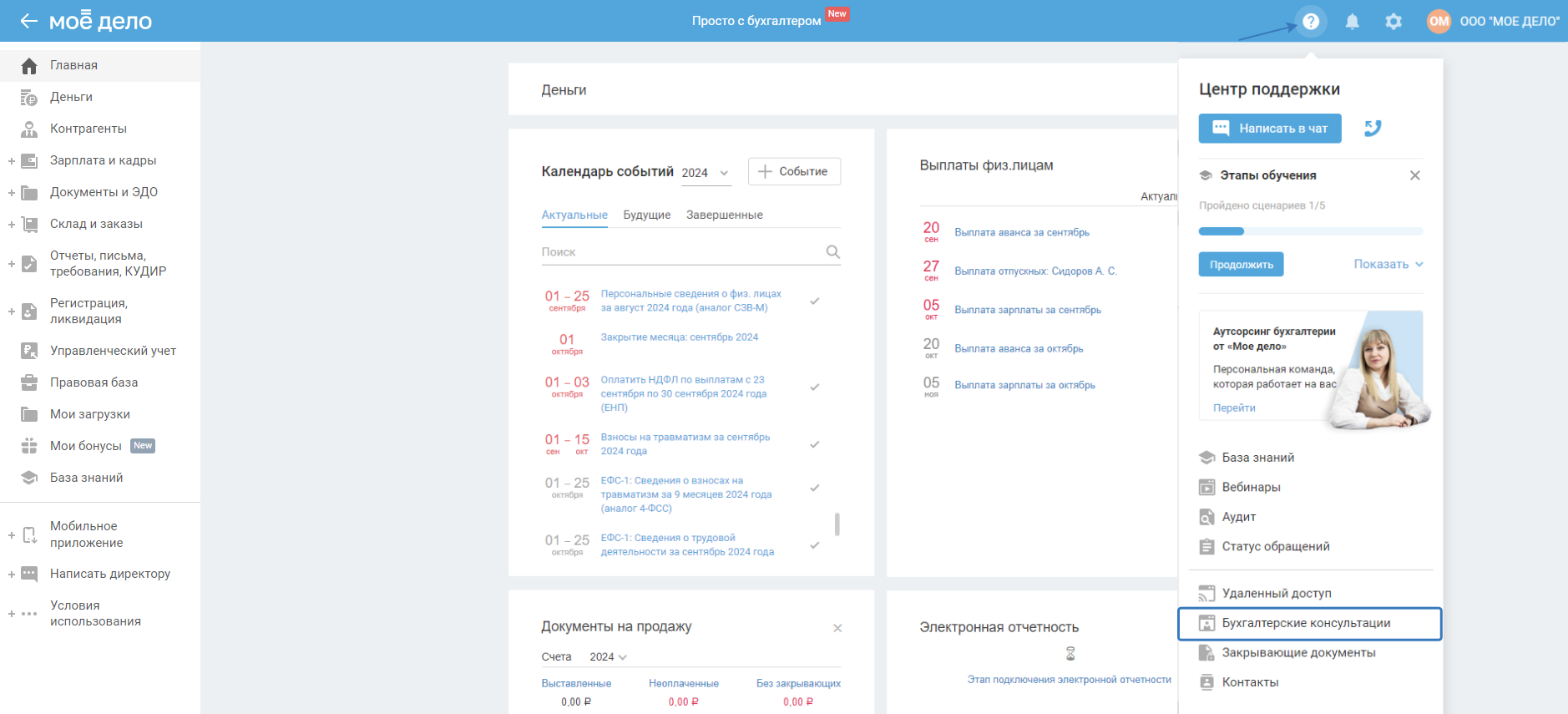Click the Главная home icon in sidebar

[x=29, y=66]
